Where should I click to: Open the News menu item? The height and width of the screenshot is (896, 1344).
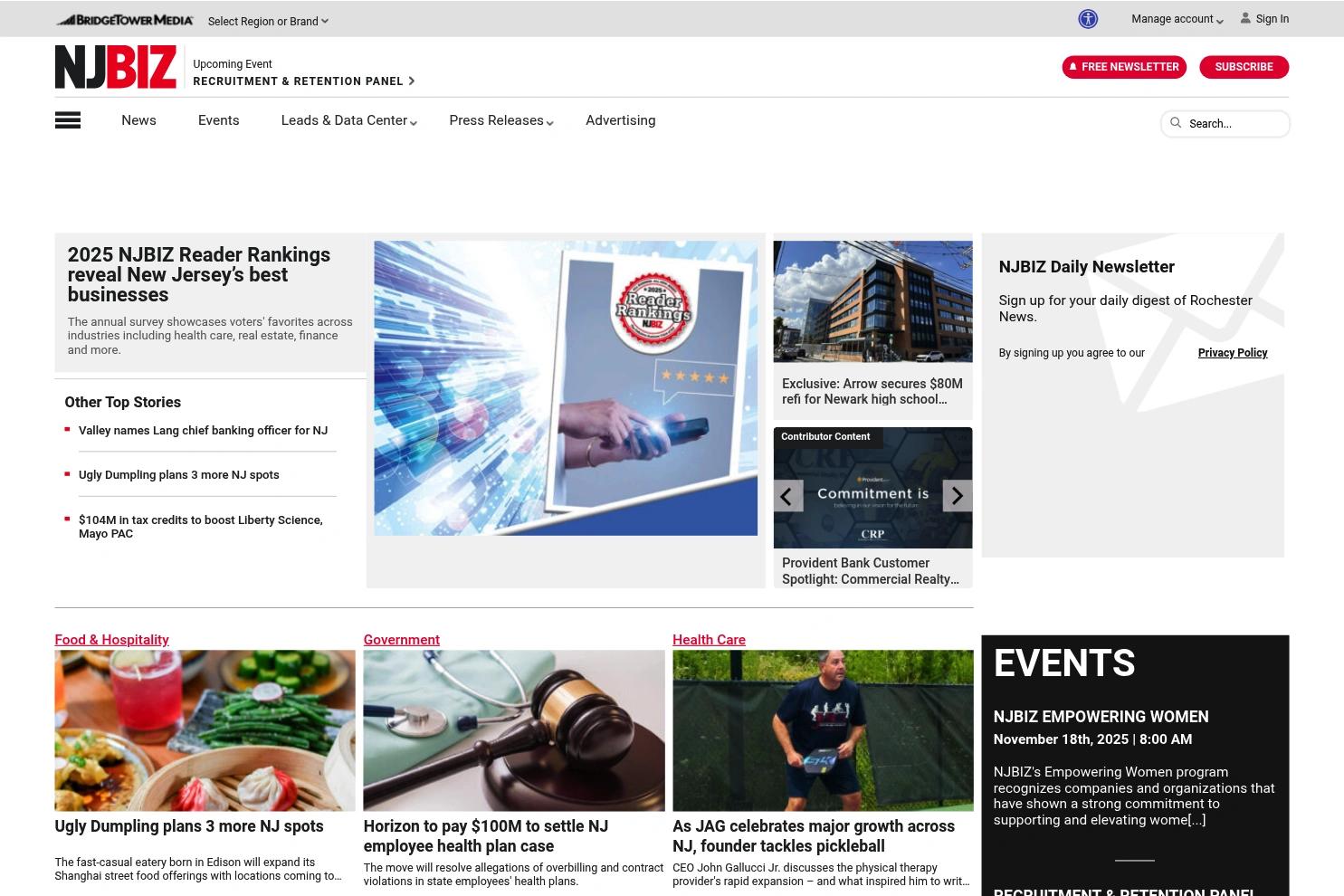coord(138,120)
